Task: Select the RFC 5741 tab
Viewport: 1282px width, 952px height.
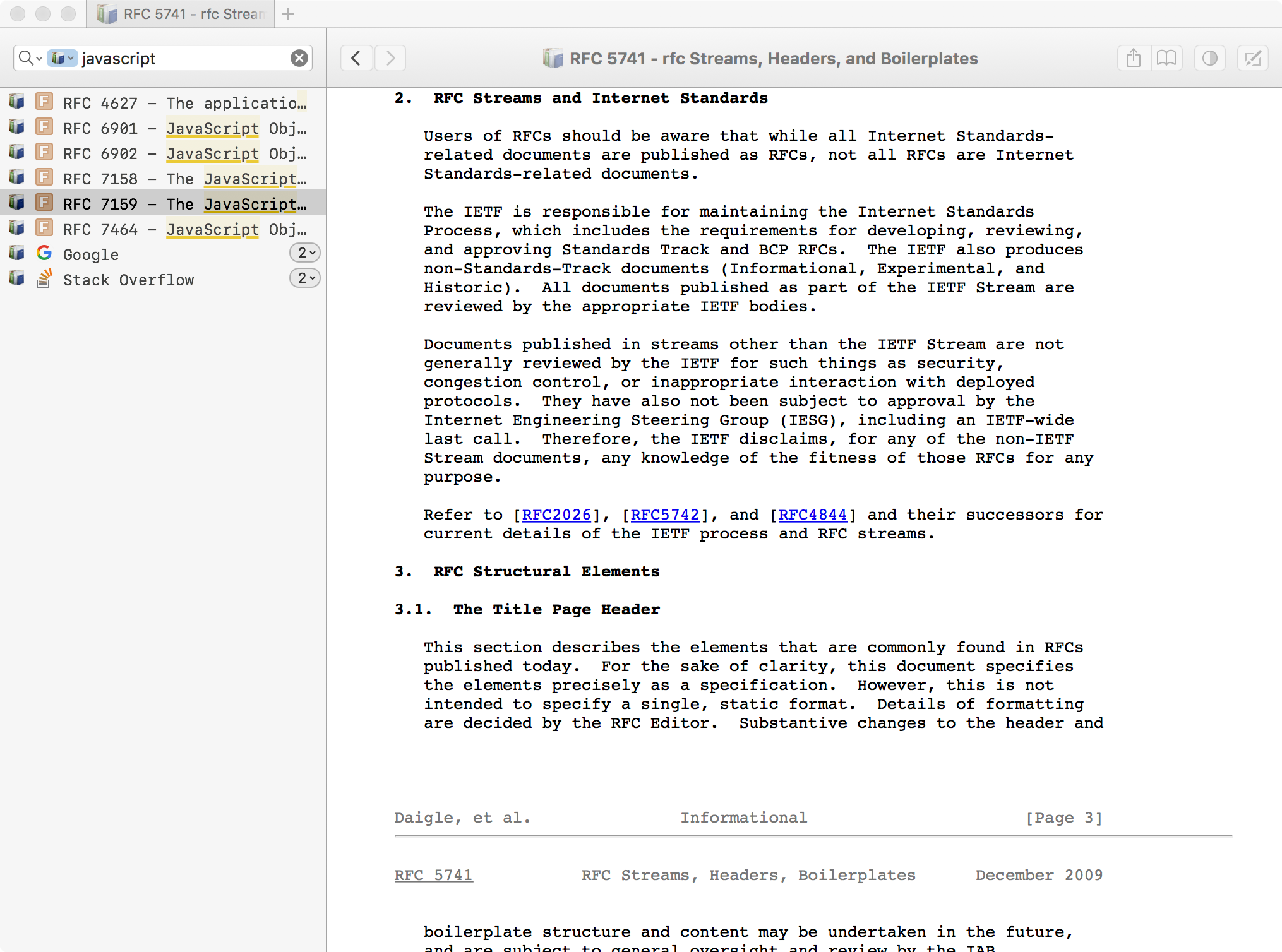Action: coord(181,14)
